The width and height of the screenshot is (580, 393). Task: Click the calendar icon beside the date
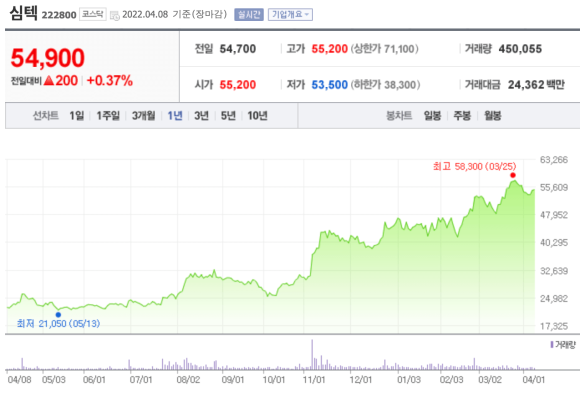click(x=115, y=15)
